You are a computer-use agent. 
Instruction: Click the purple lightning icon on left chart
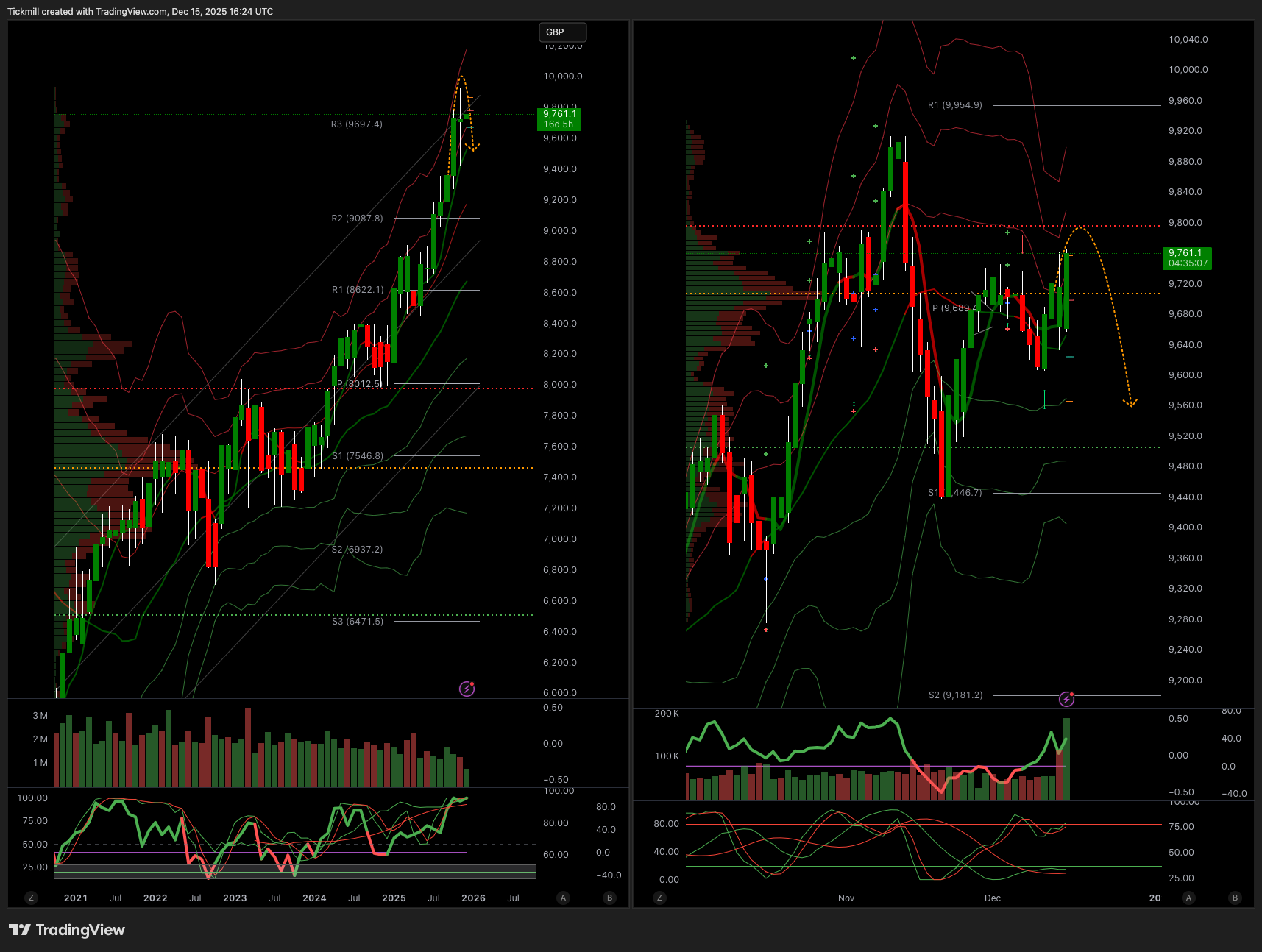[467, 689]
